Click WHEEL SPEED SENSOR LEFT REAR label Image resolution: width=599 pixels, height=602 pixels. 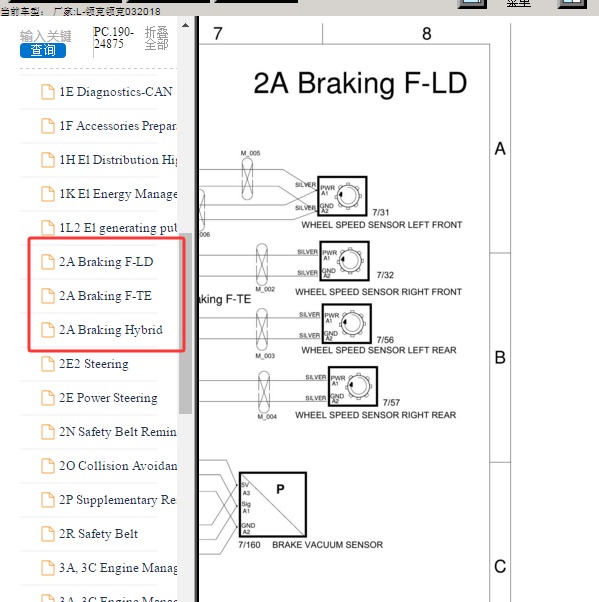tap(379, 350)
